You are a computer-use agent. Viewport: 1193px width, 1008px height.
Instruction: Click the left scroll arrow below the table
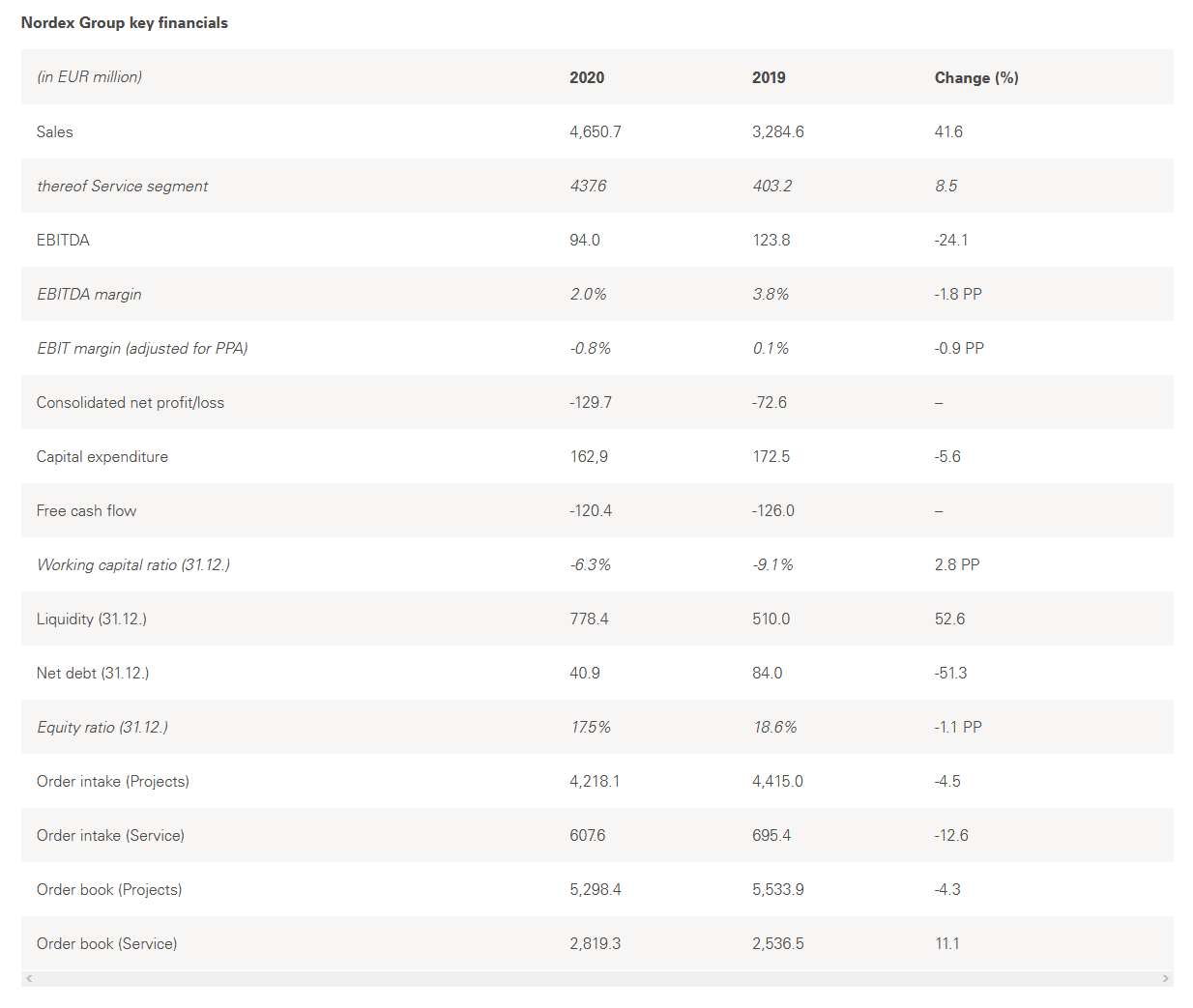pos(29,979)
